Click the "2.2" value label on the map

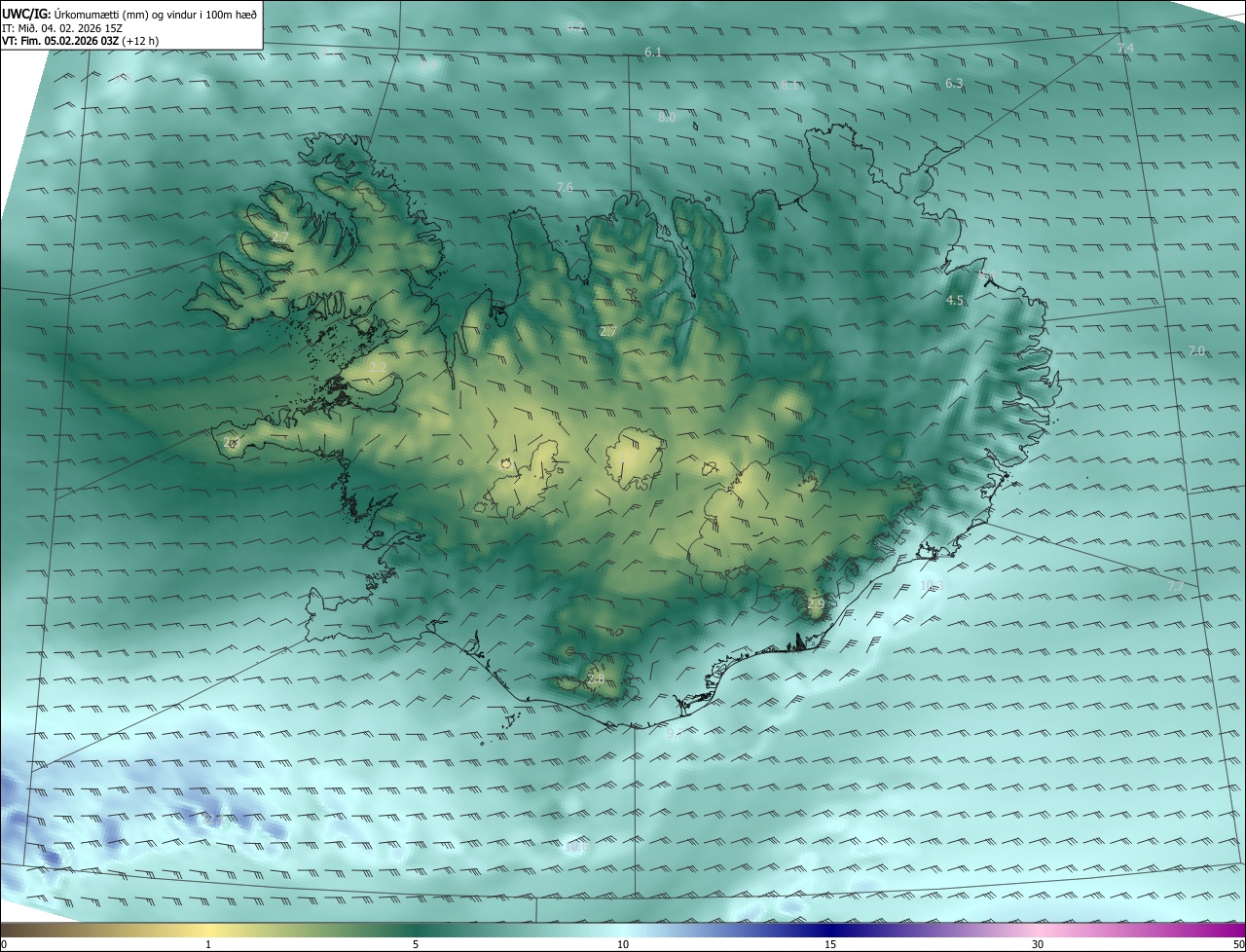(x=378, y=367)
